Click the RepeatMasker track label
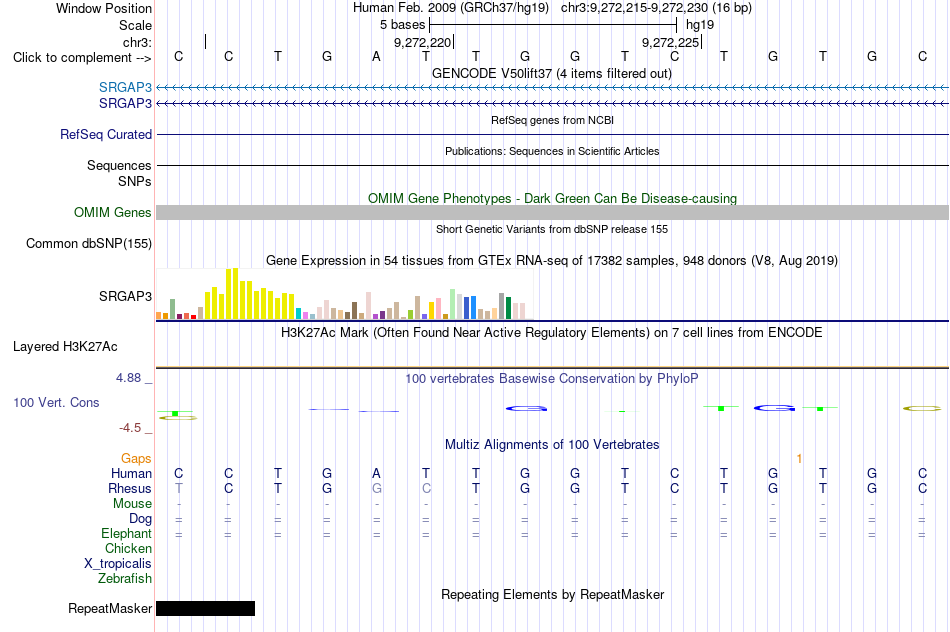The image size is (950, 632). coord(110,608)
